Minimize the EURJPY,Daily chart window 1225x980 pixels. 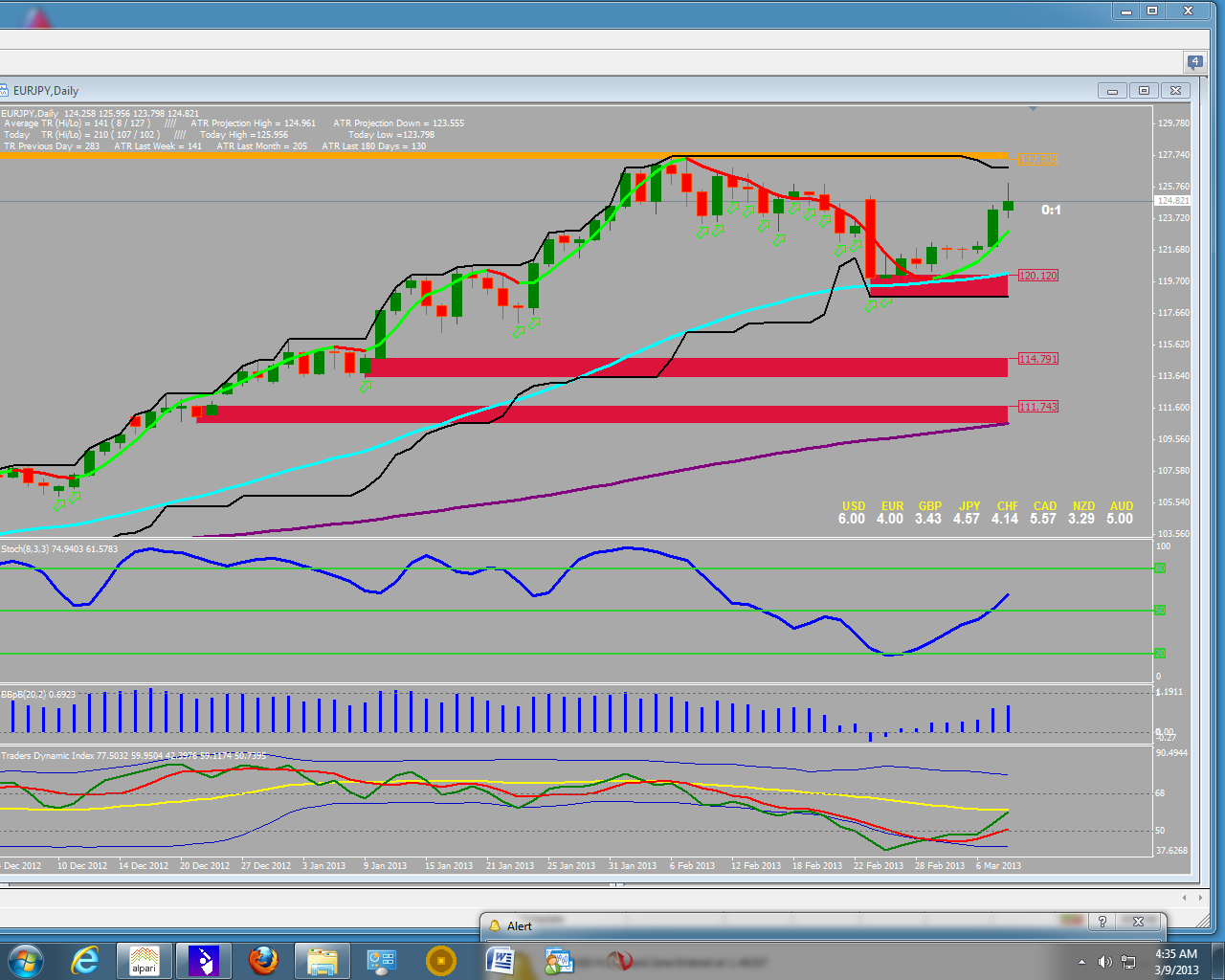point(1112,91)
